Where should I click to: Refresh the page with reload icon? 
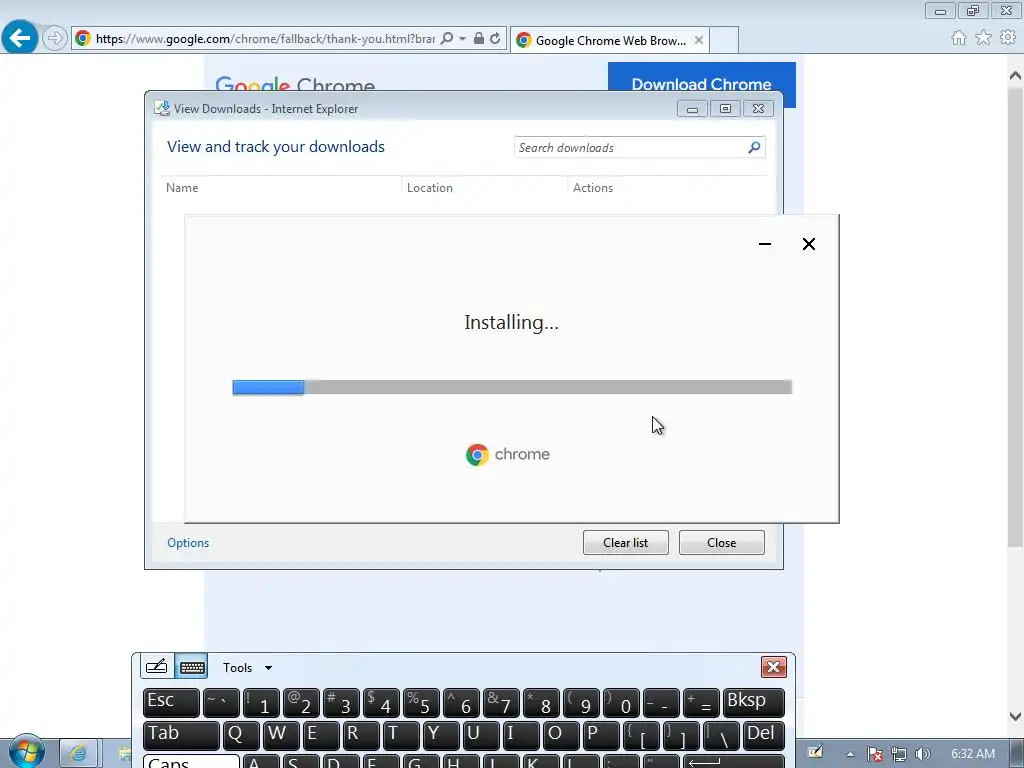point(495,39)
